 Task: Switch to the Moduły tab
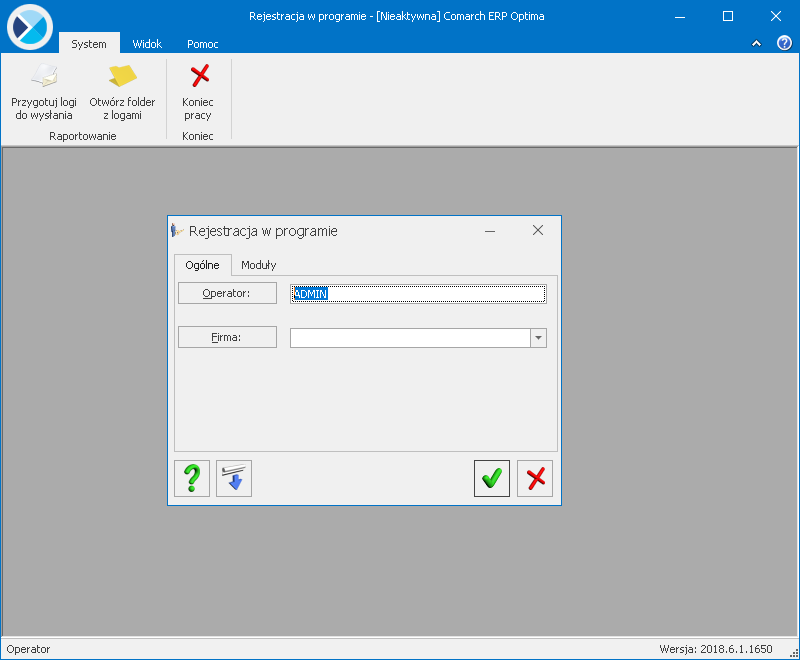pos(259,265)
